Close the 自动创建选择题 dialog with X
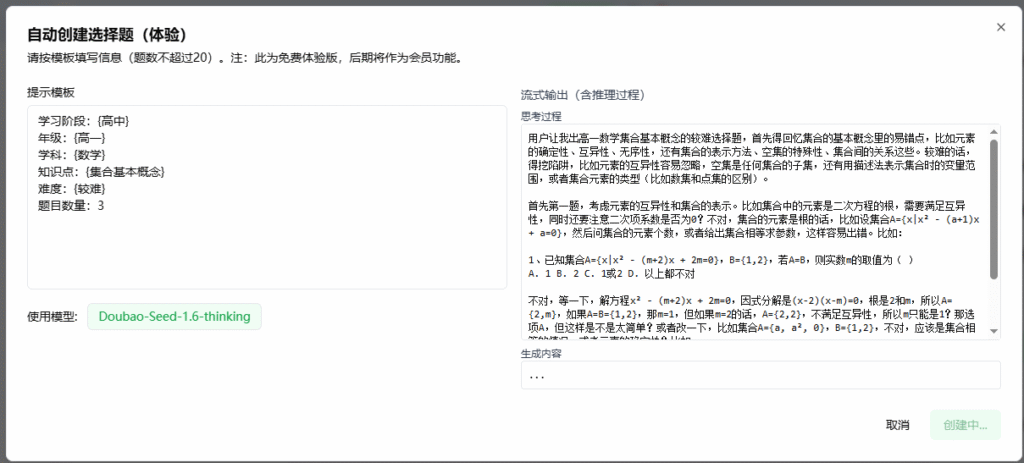Image resolution: width=1024 pixels, height=463 pixels. click(x=1000, y=28)
